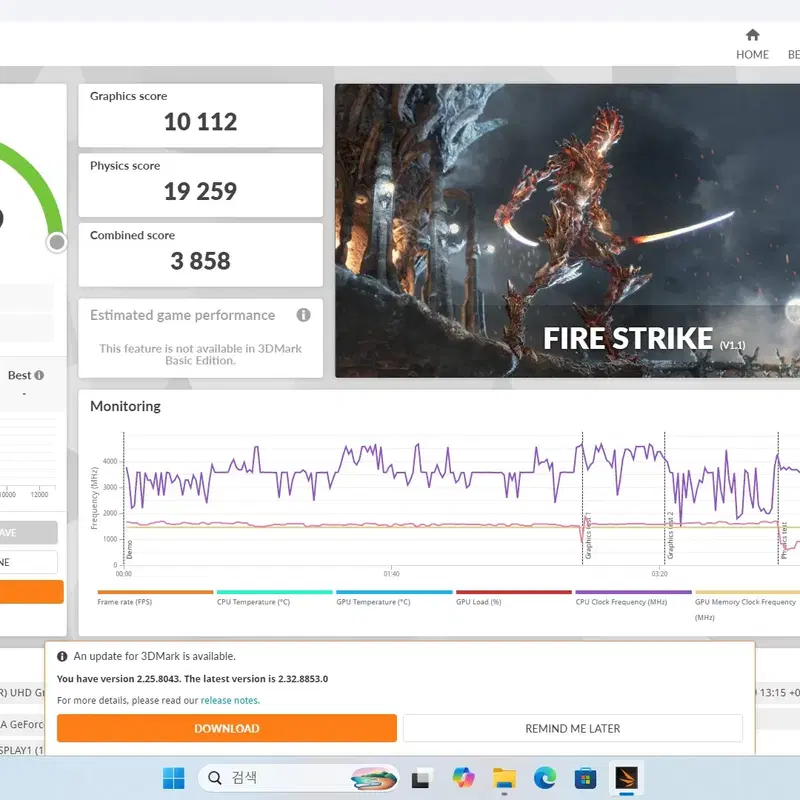Select the Physics score value 19 259
Image resolution: width=800 pixels, height=800 pixels.
(x=201, y=191)
